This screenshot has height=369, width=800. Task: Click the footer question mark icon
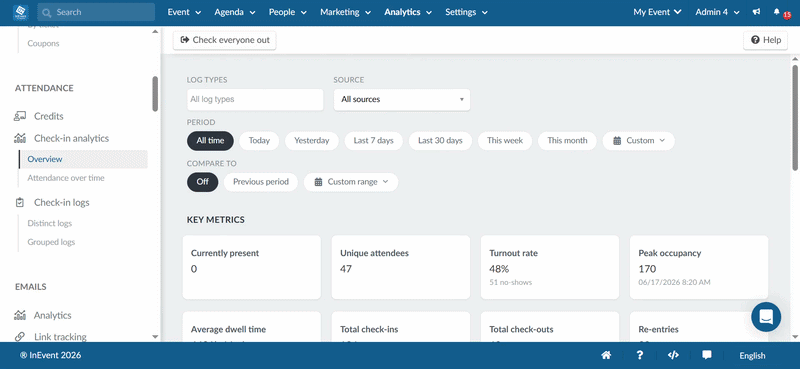640,355
